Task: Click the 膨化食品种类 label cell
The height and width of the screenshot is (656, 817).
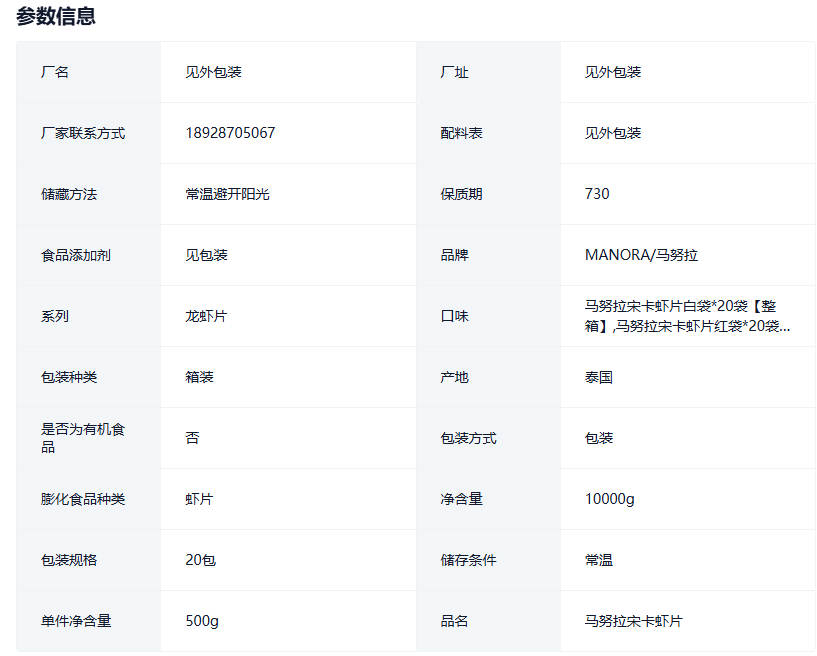Action: point(83,499)
